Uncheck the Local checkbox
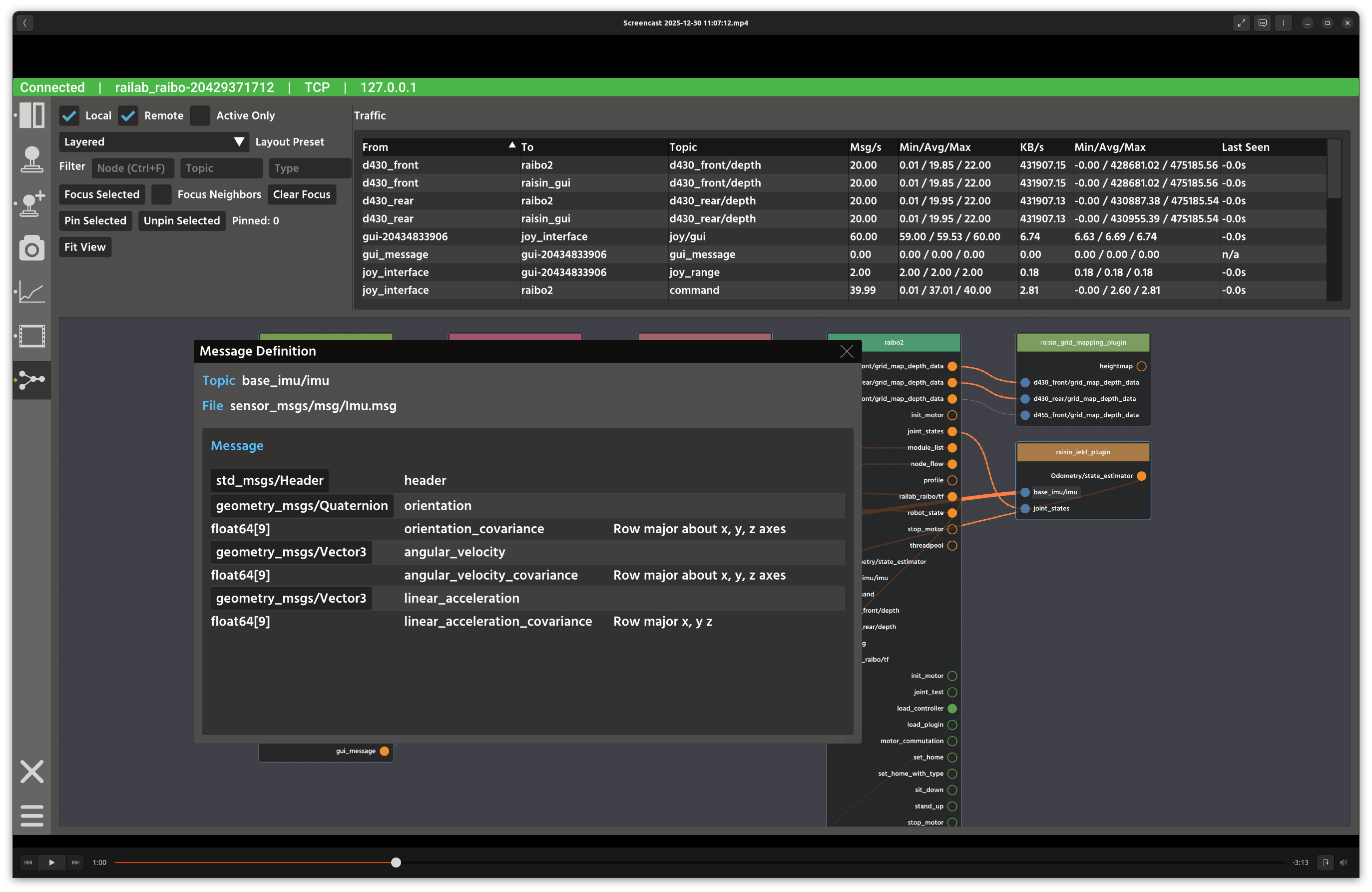Image resolution: width=1372 pixels, height=892 pixels. click(x=69, y=116)
